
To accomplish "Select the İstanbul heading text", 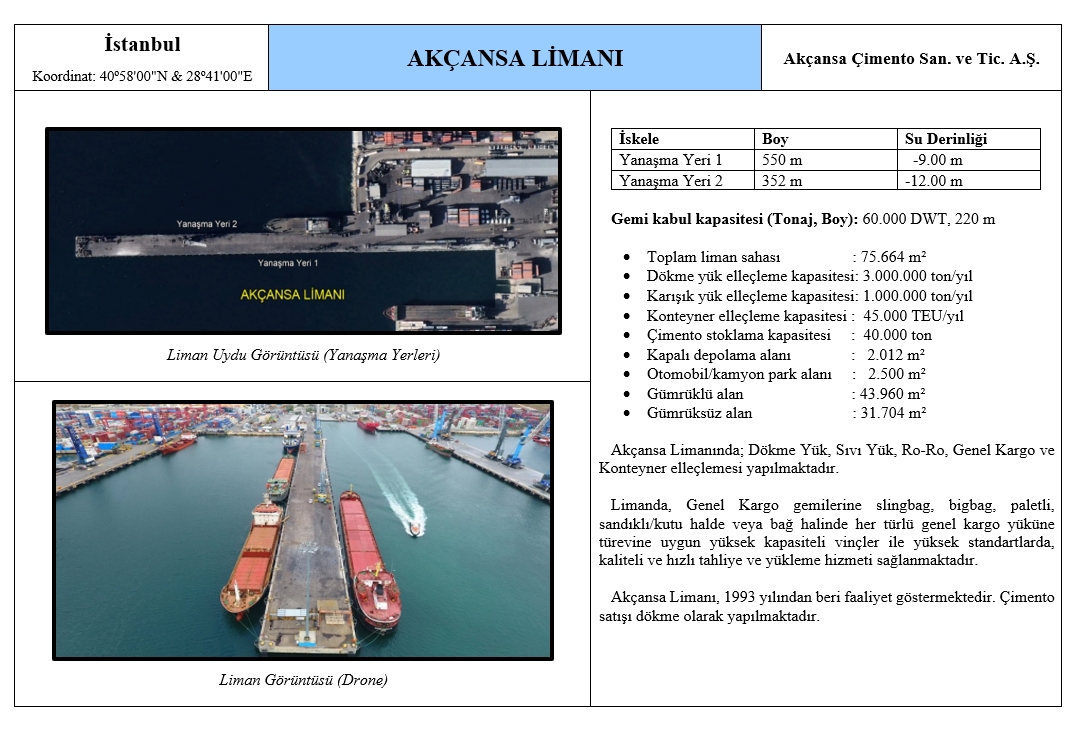I will pyautogui.click(x=142, y=44).
